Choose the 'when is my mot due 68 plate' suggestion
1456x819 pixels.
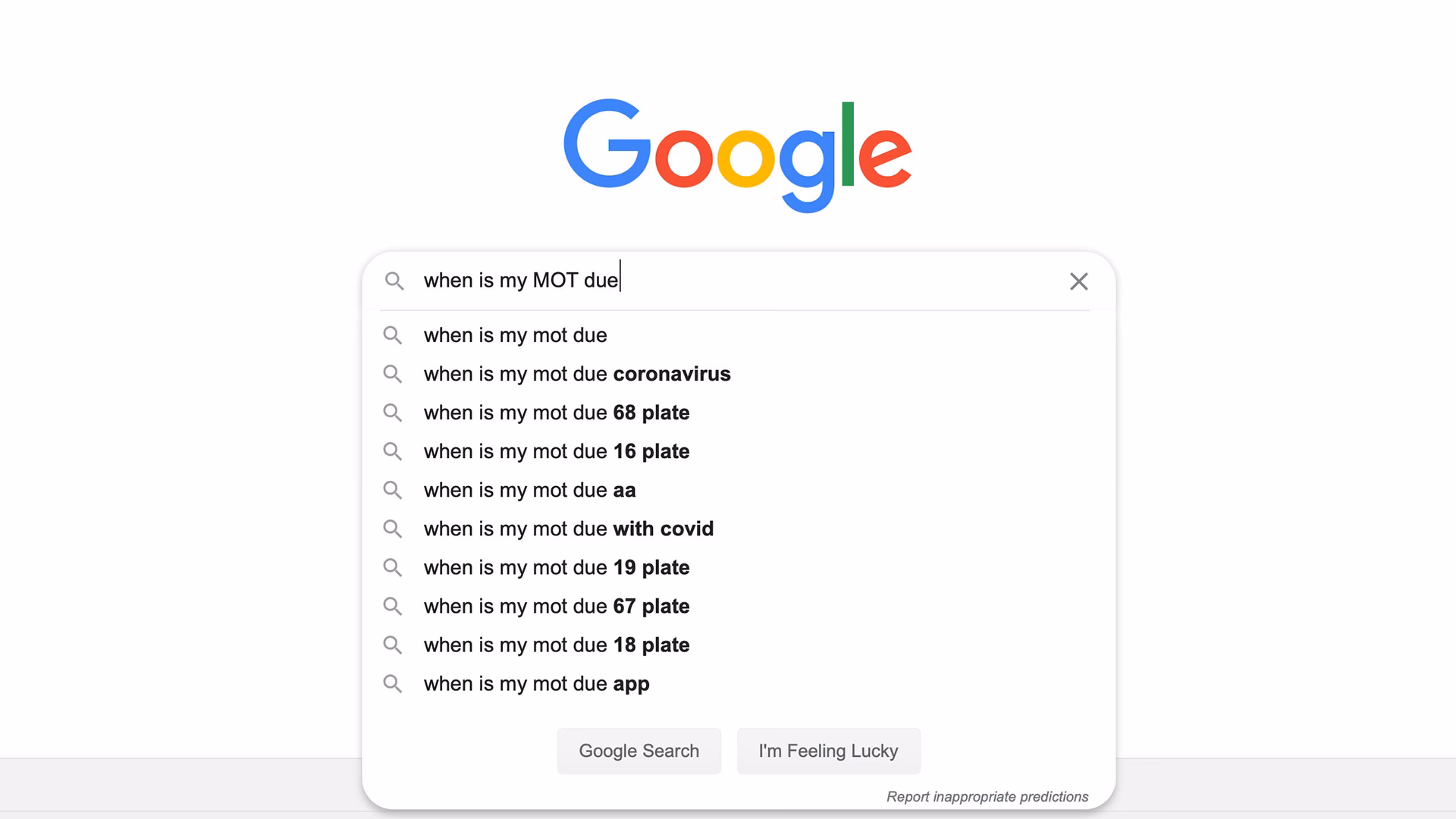(x=556, y=413)
